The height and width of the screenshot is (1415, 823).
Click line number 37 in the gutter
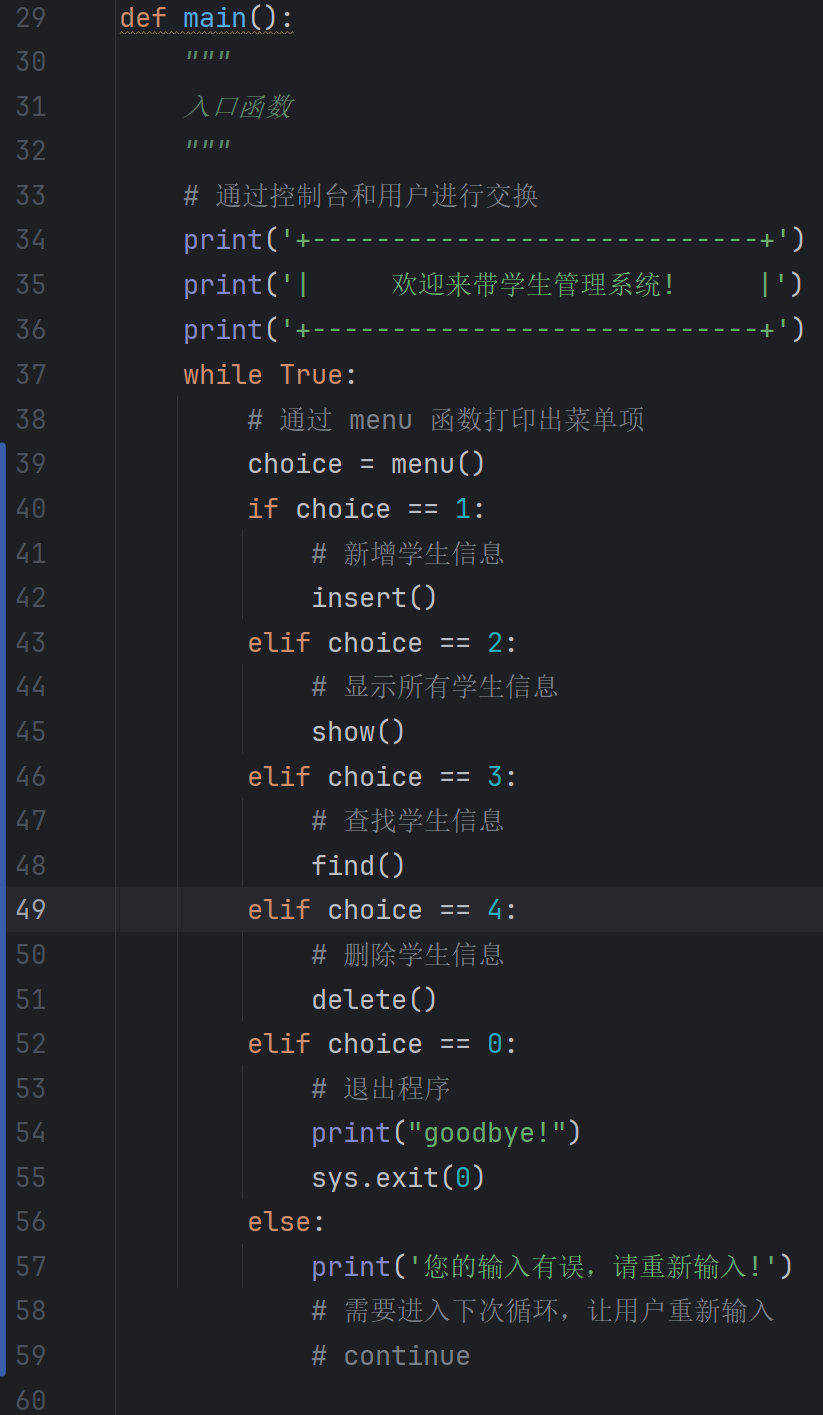[x=31, y=375]
